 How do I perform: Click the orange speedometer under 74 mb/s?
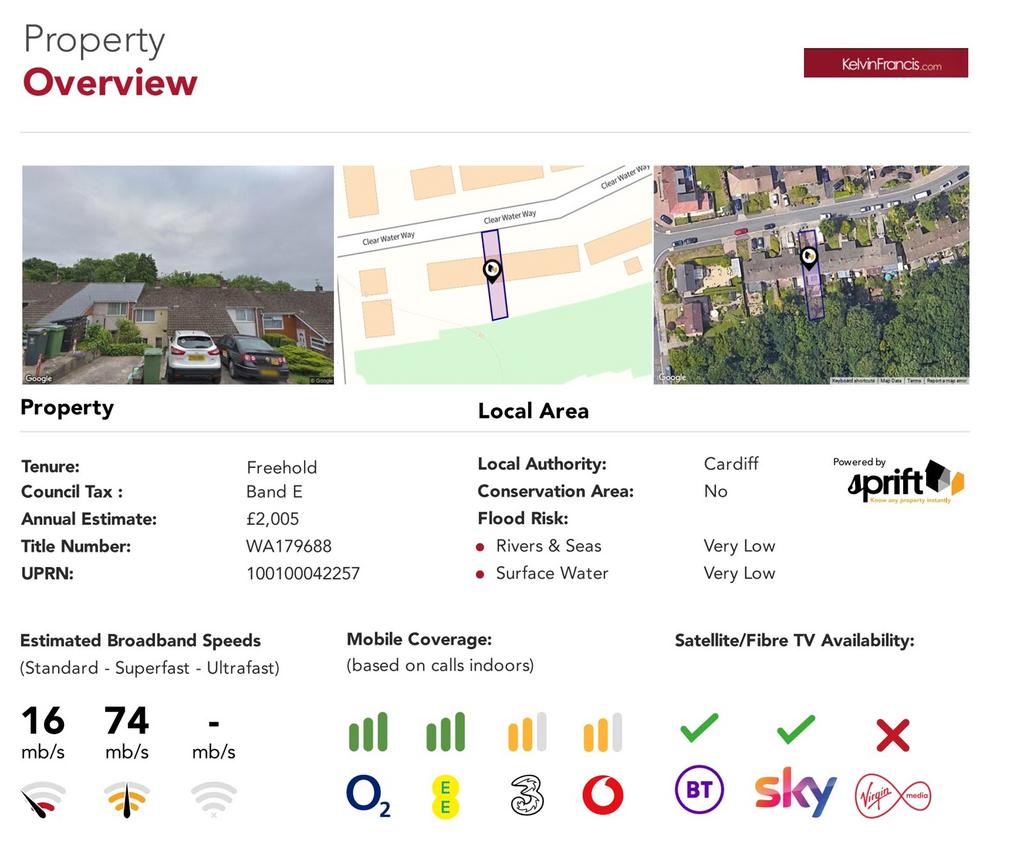click(127, 799)
